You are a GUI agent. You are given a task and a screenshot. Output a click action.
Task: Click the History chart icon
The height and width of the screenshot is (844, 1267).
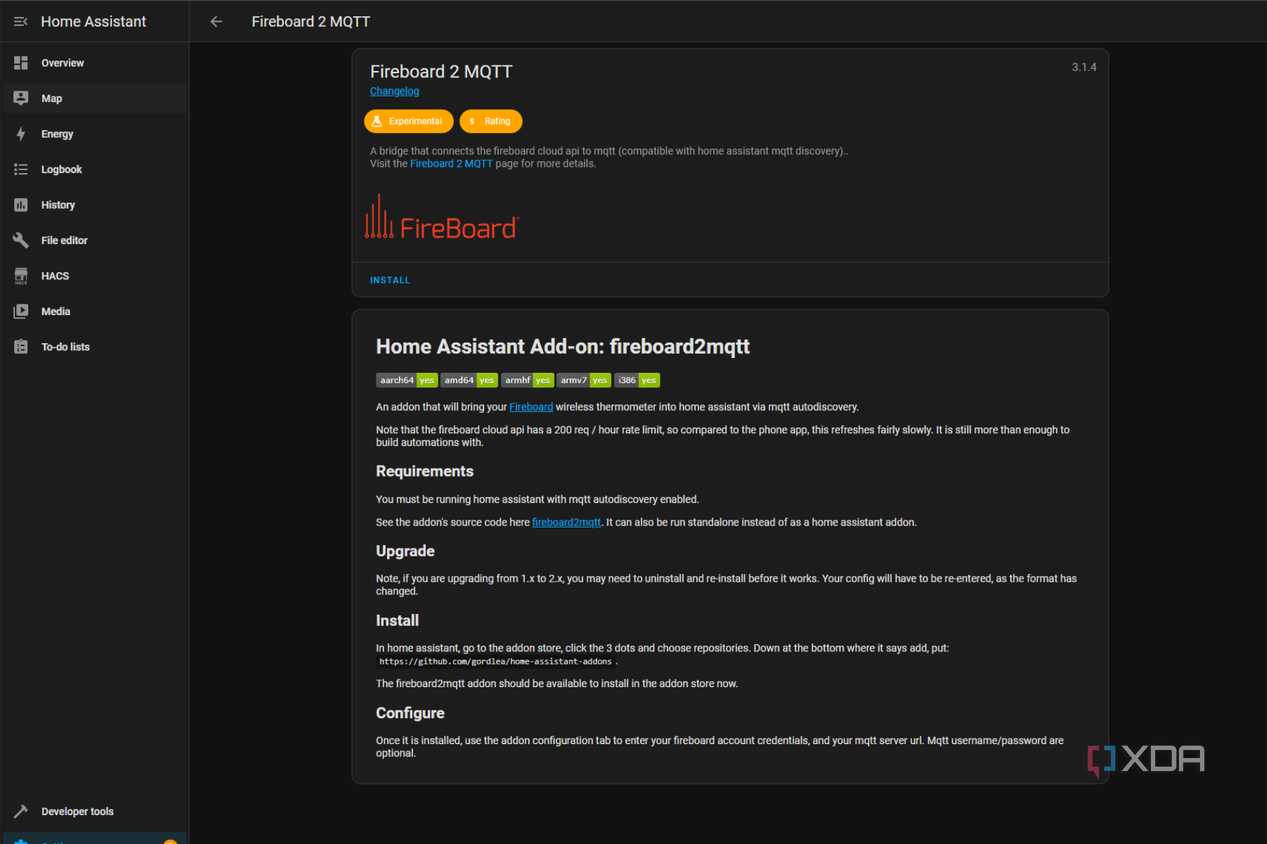coord(21,205)
